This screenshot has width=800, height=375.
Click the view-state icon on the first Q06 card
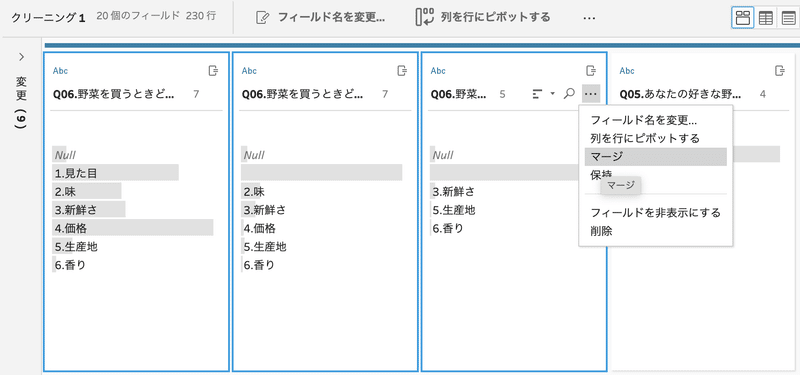213,70
